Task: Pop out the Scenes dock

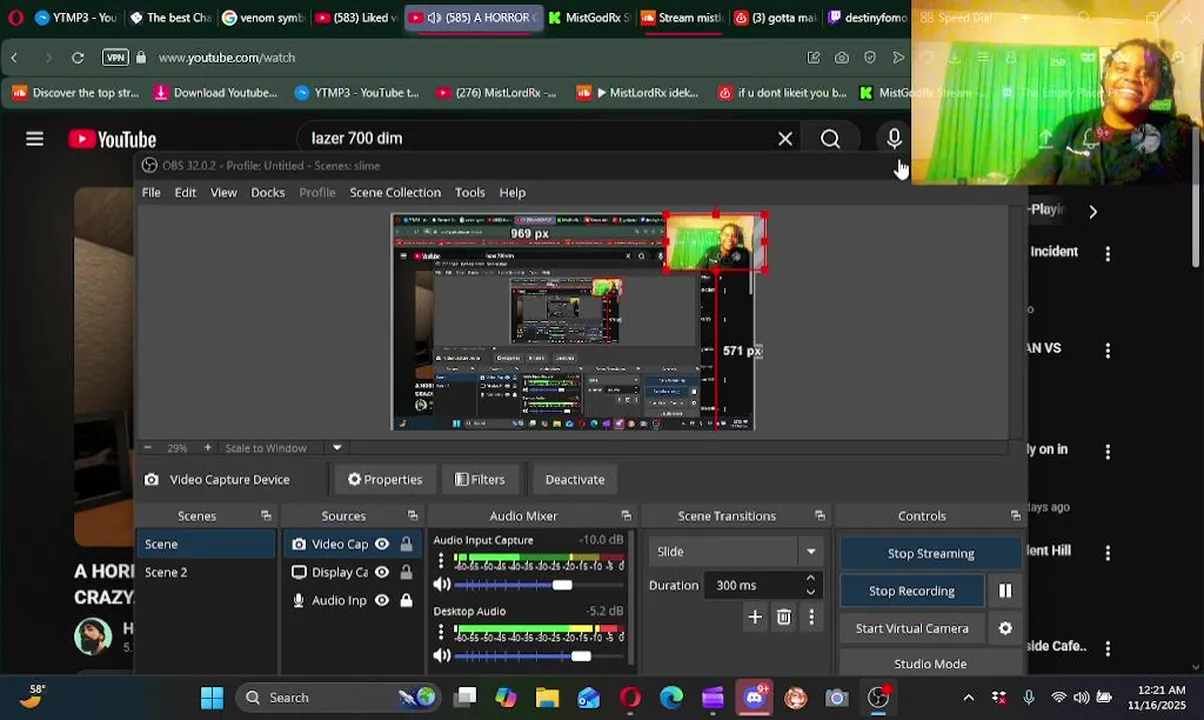Action: point(266,516)
